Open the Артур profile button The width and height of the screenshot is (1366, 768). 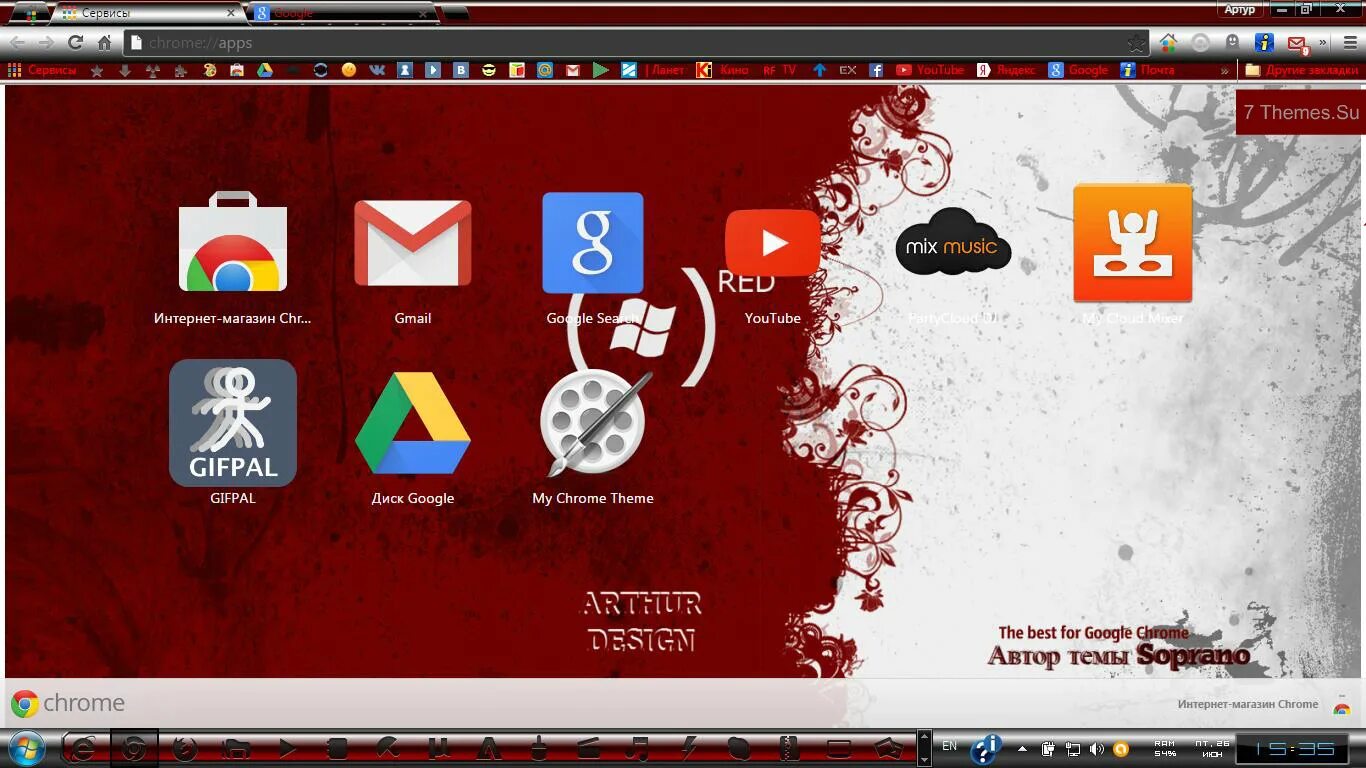coord(1239,9)
